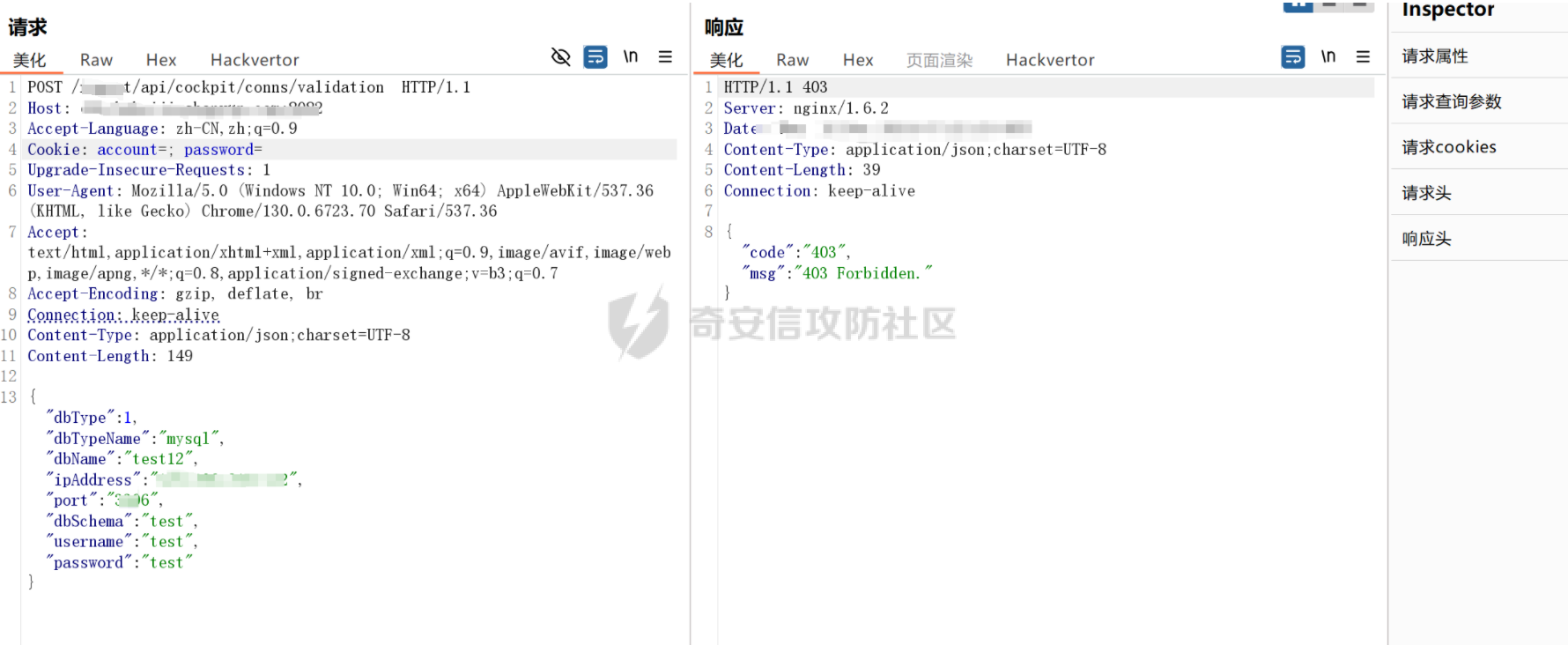The width and height of the screenshot is (1568, 645).
Task: Show non-printable \n characters in response panel
Action: click(1328, 56)
